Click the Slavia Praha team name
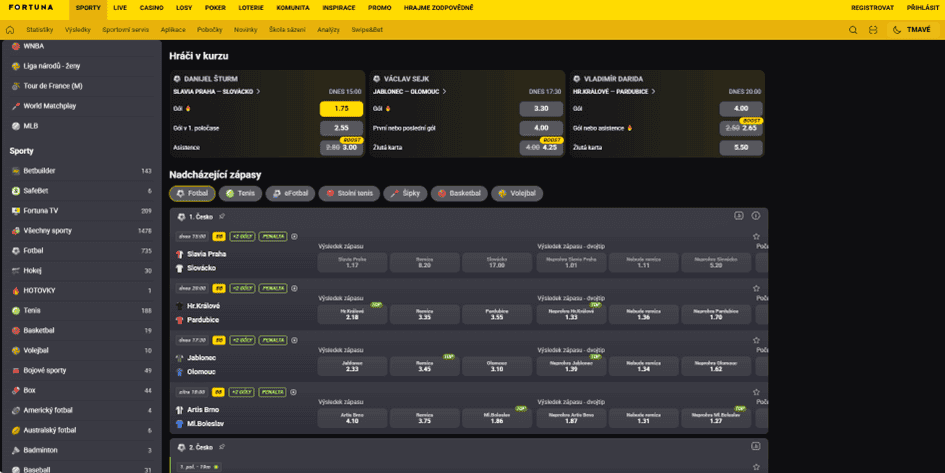Screen dimensions: 945x473 [207, 254]
